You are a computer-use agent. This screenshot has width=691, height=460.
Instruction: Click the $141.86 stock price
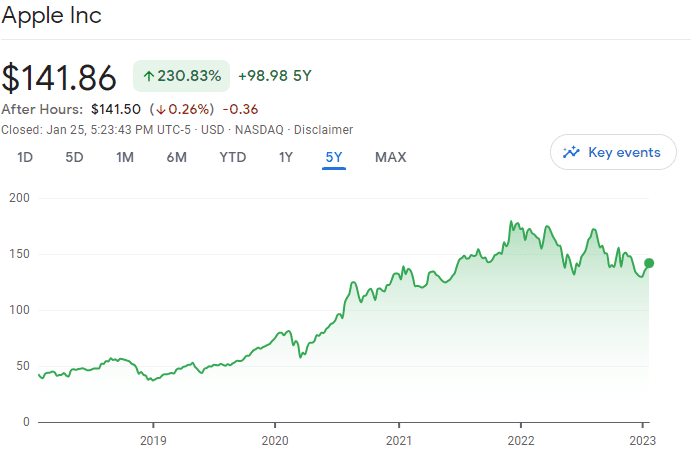pos(59,77)
